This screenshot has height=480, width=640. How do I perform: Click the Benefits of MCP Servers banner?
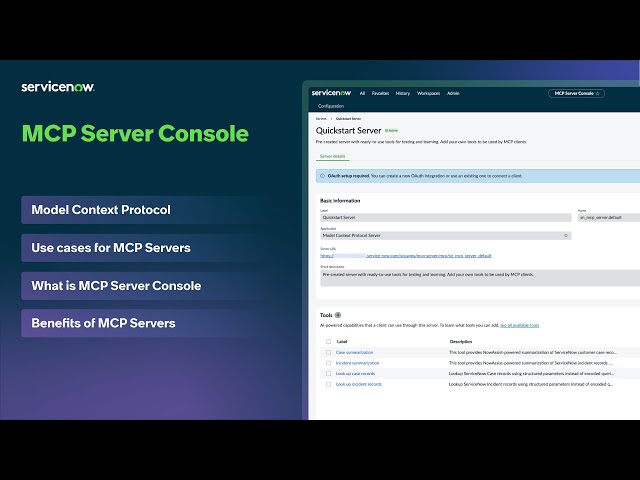(141, 323)
